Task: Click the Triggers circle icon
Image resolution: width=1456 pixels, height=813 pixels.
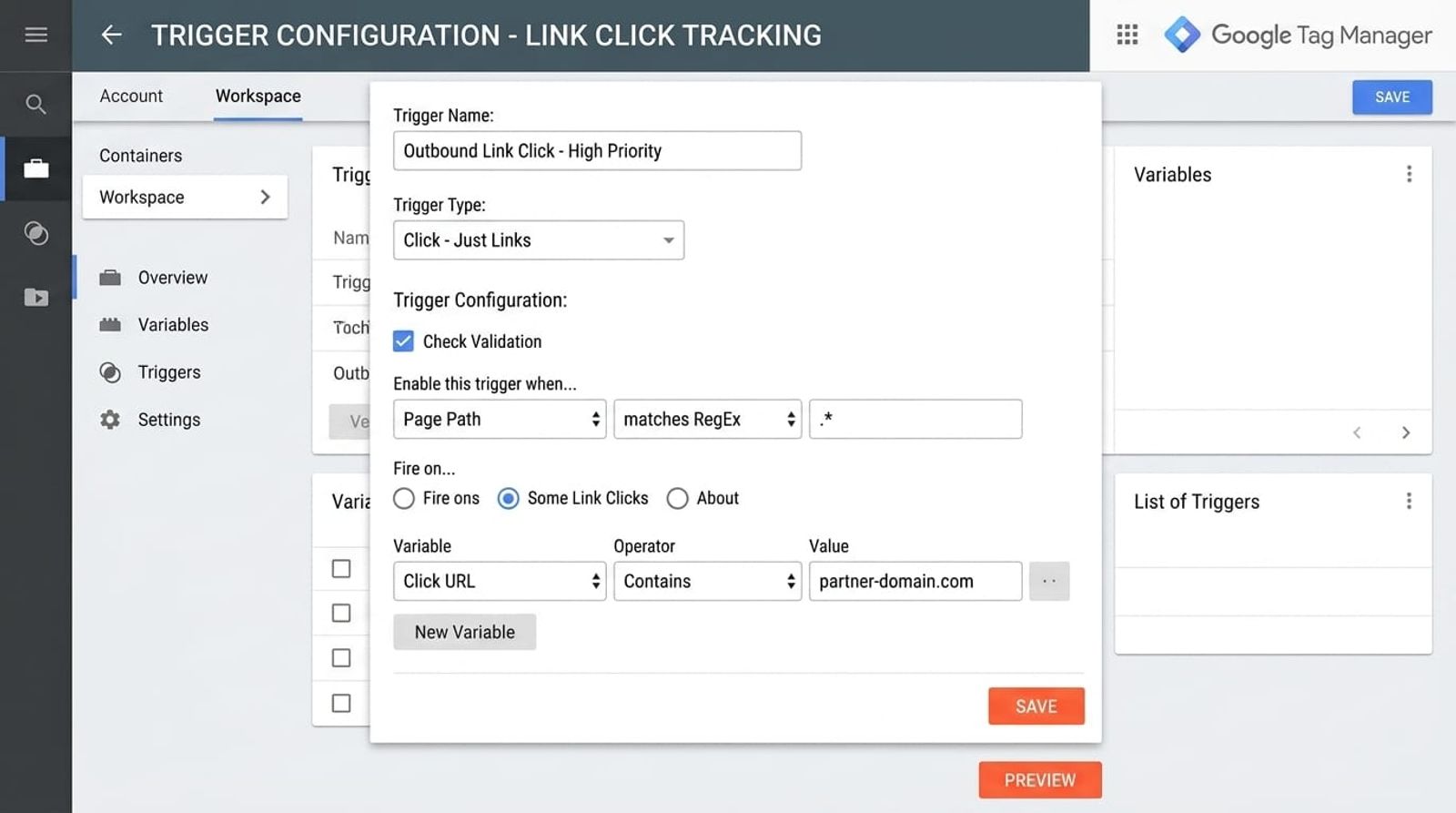Action: coord(110,372)
